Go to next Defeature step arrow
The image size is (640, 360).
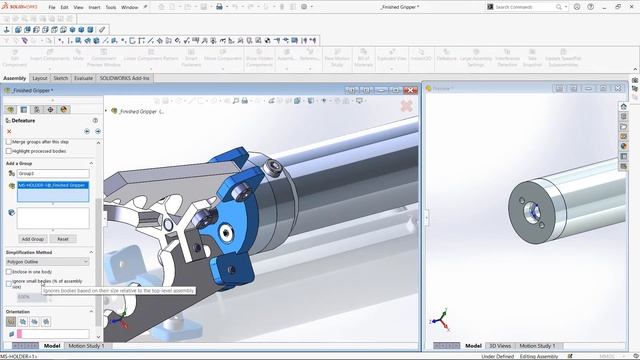click(x=98, y=131)
